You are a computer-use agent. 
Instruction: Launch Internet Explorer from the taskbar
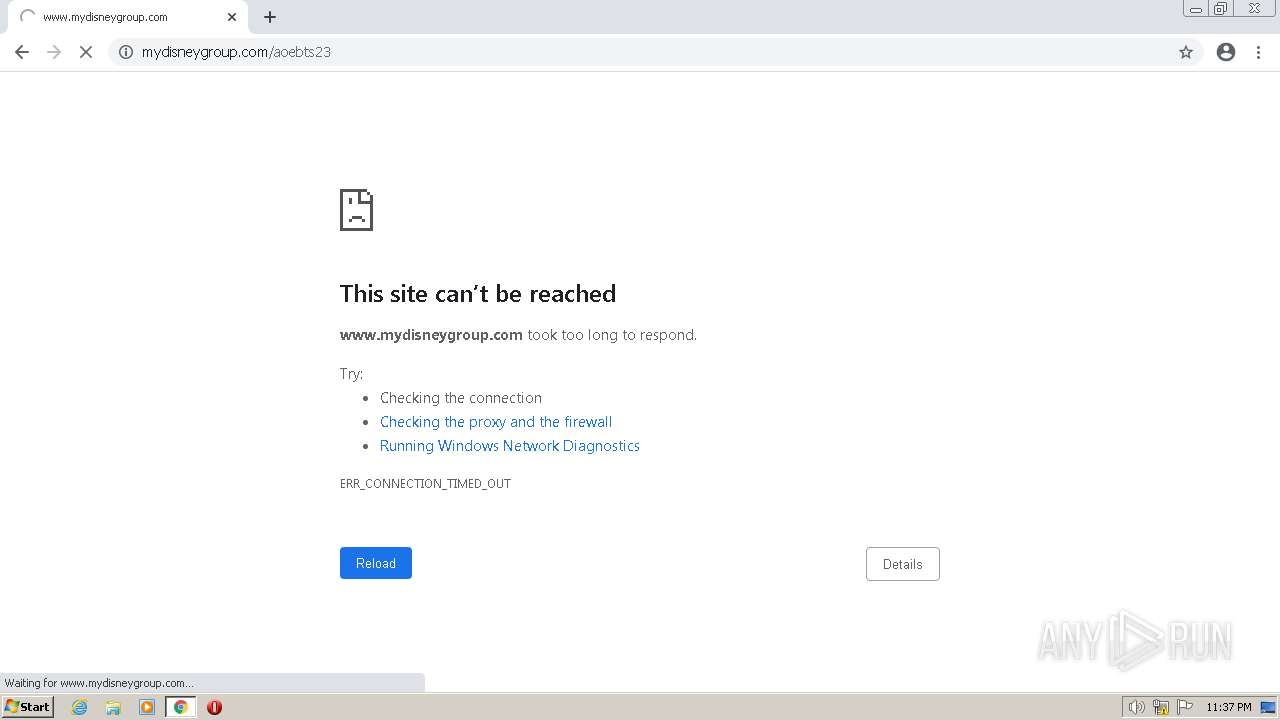(x=80, y=707)
